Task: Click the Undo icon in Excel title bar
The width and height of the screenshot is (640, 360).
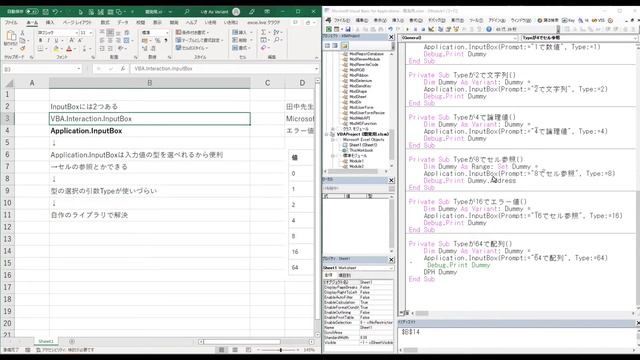Action: pos(55,11)
